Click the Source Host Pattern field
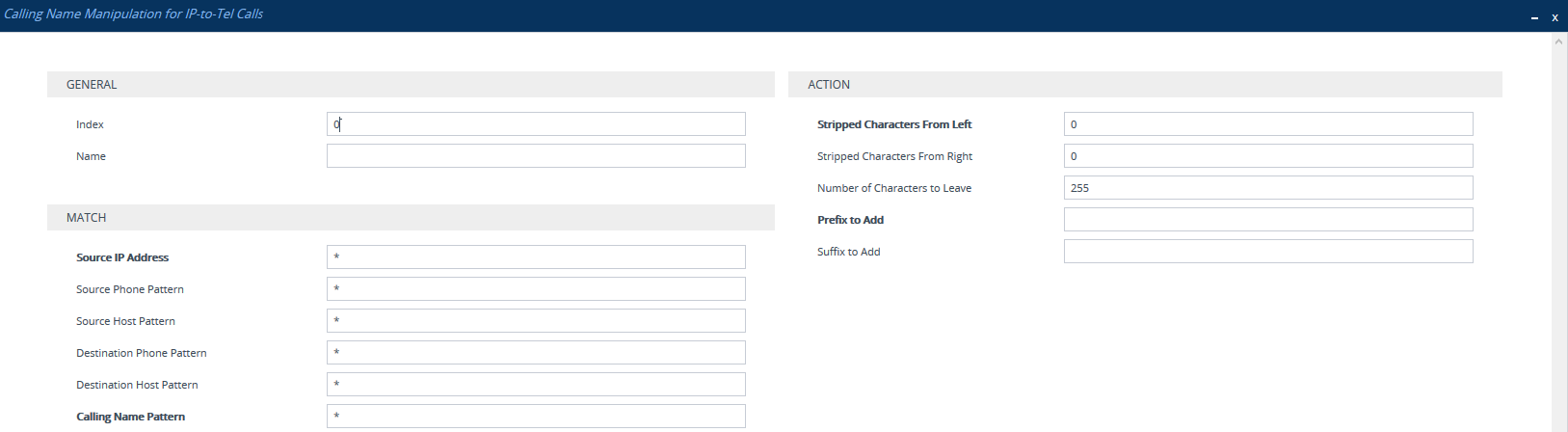1568x432 pixels. coord(536,321)
